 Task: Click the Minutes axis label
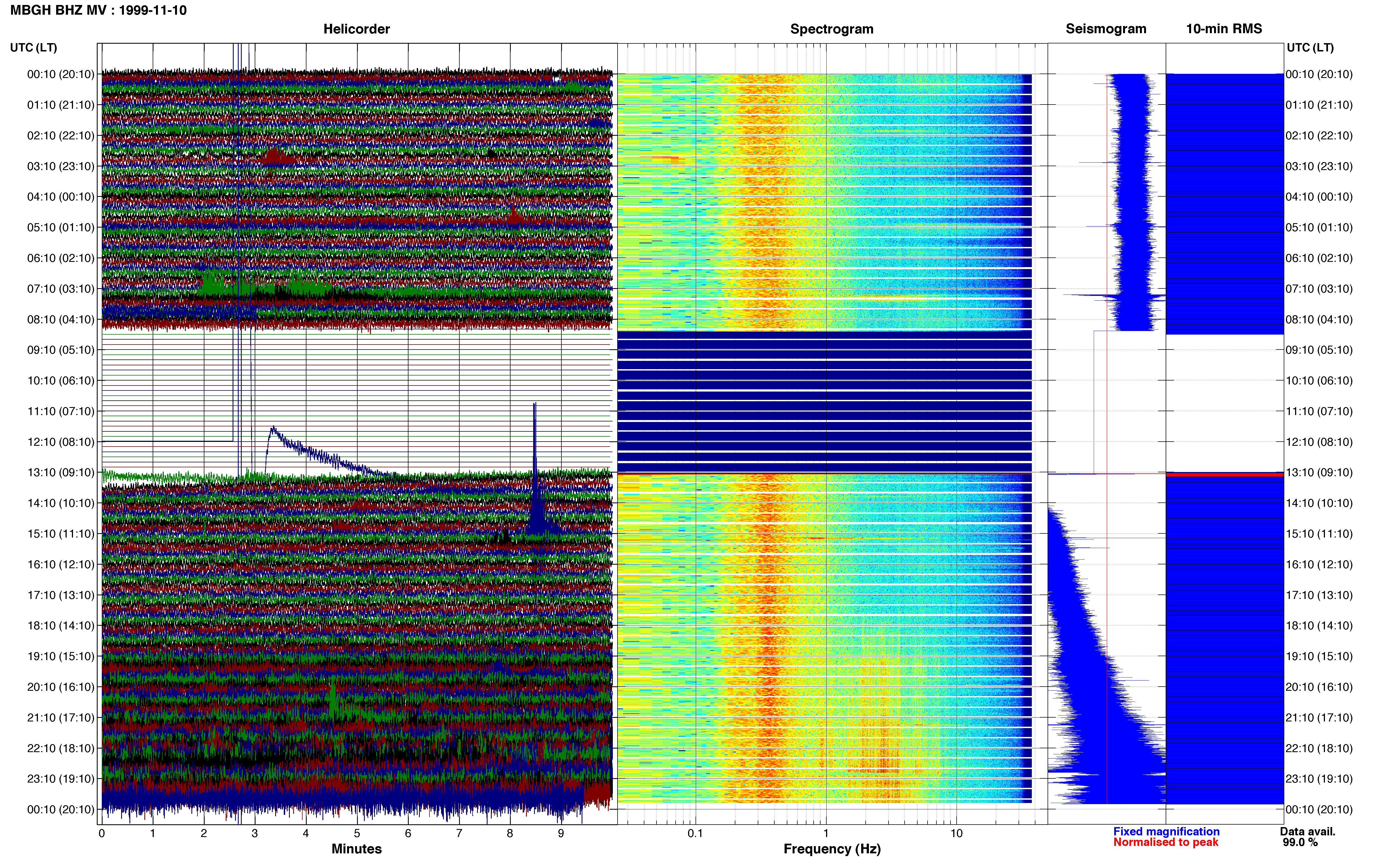[x=356, y=848]
